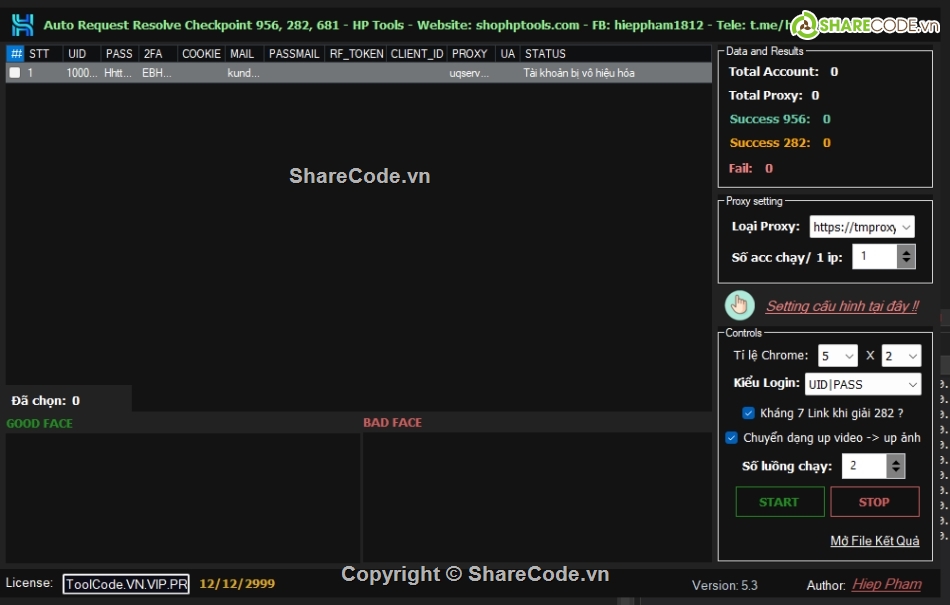Click the license expiry date 12/12/2999
The image size is (950, 605).
[x=237, y=584]
